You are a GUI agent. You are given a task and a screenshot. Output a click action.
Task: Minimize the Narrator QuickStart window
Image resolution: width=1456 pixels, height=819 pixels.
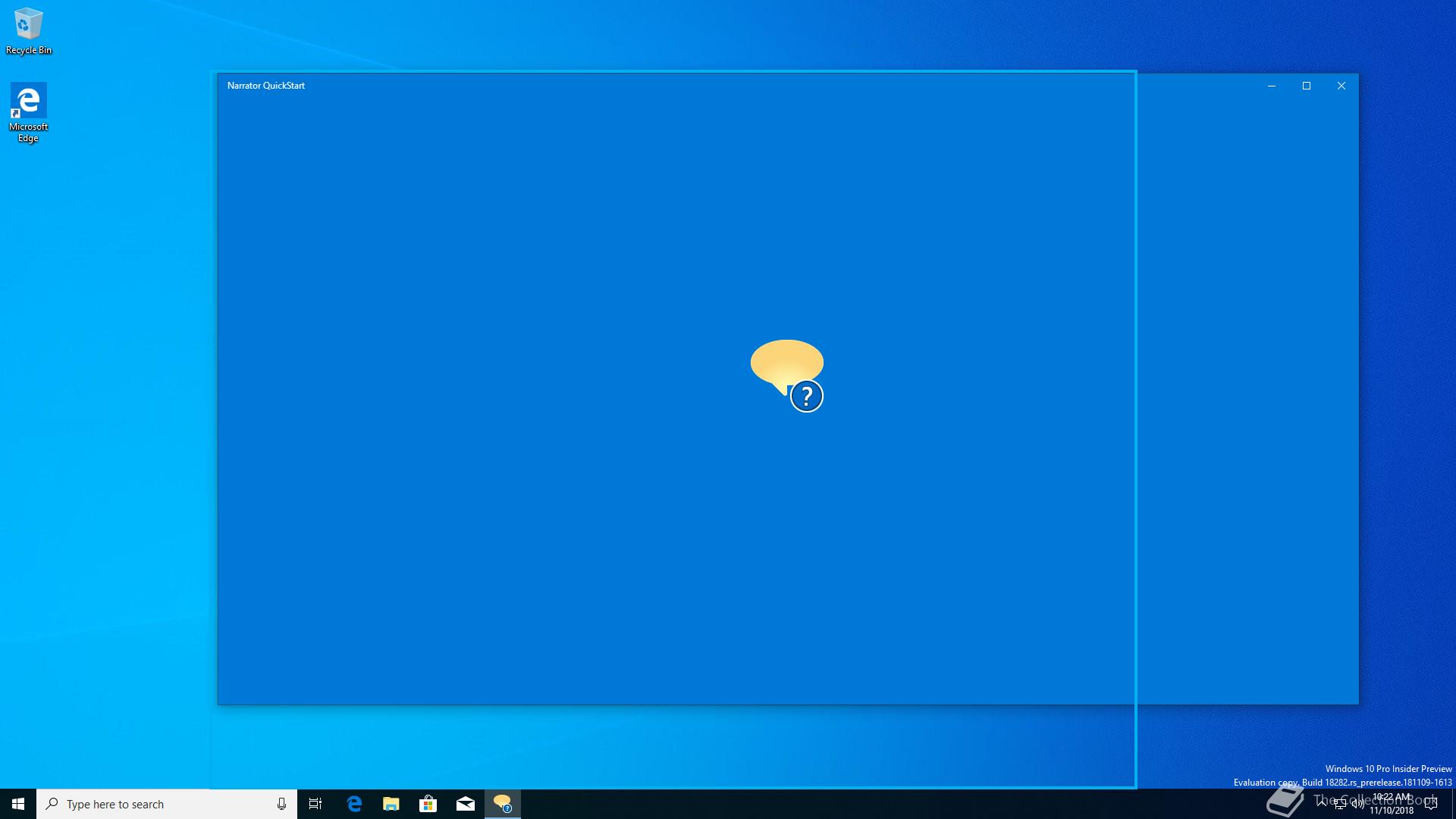(1272, 86)
